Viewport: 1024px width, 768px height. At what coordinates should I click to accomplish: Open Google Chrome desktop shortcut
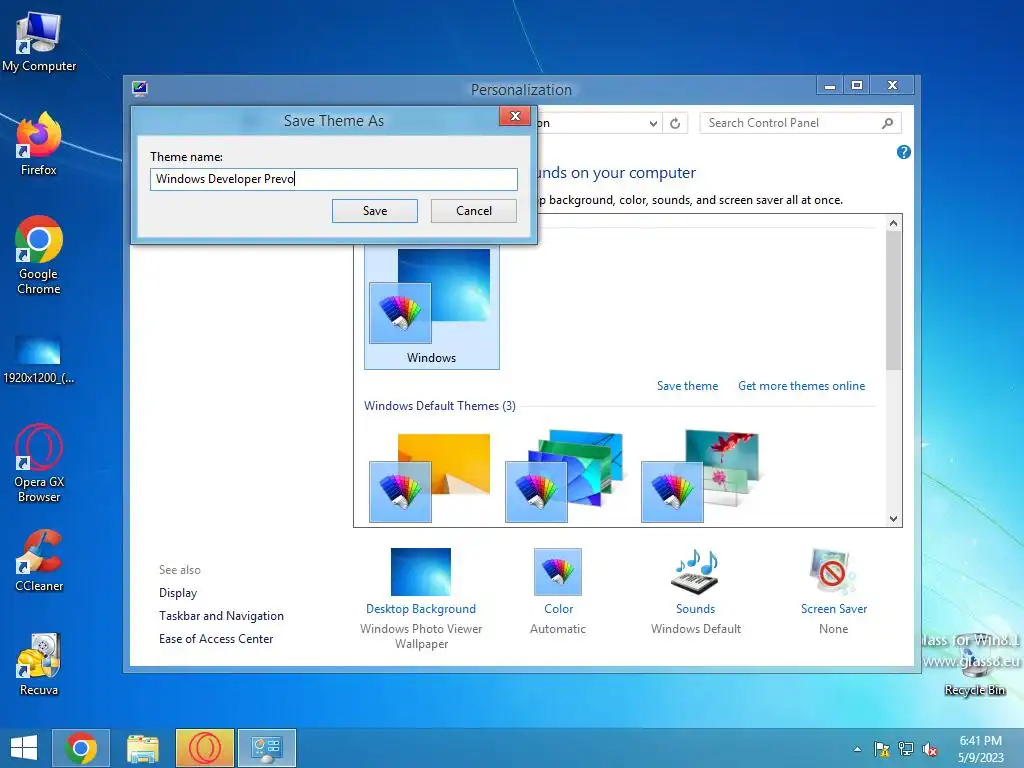[x=39, y=255]
